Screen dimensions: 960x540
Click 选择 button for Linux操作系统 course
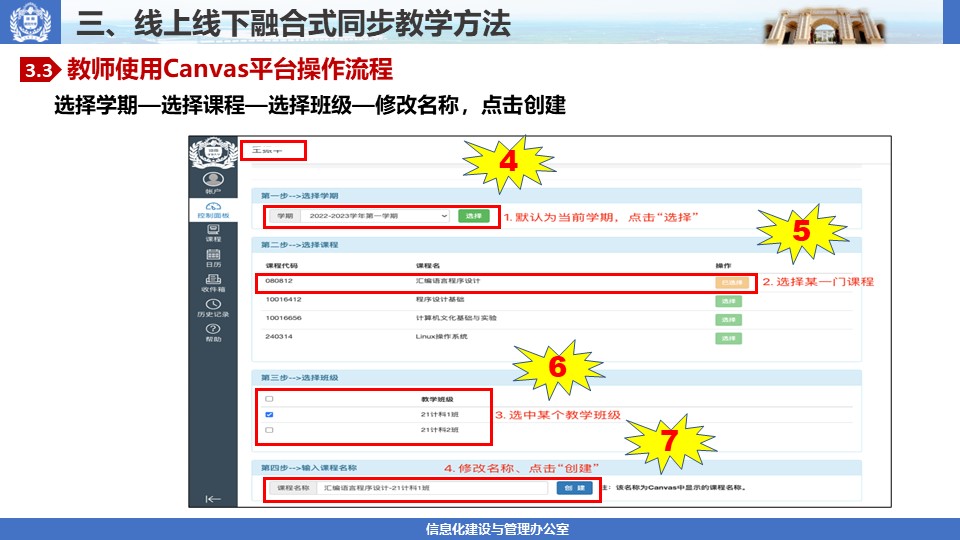[729, 338]
